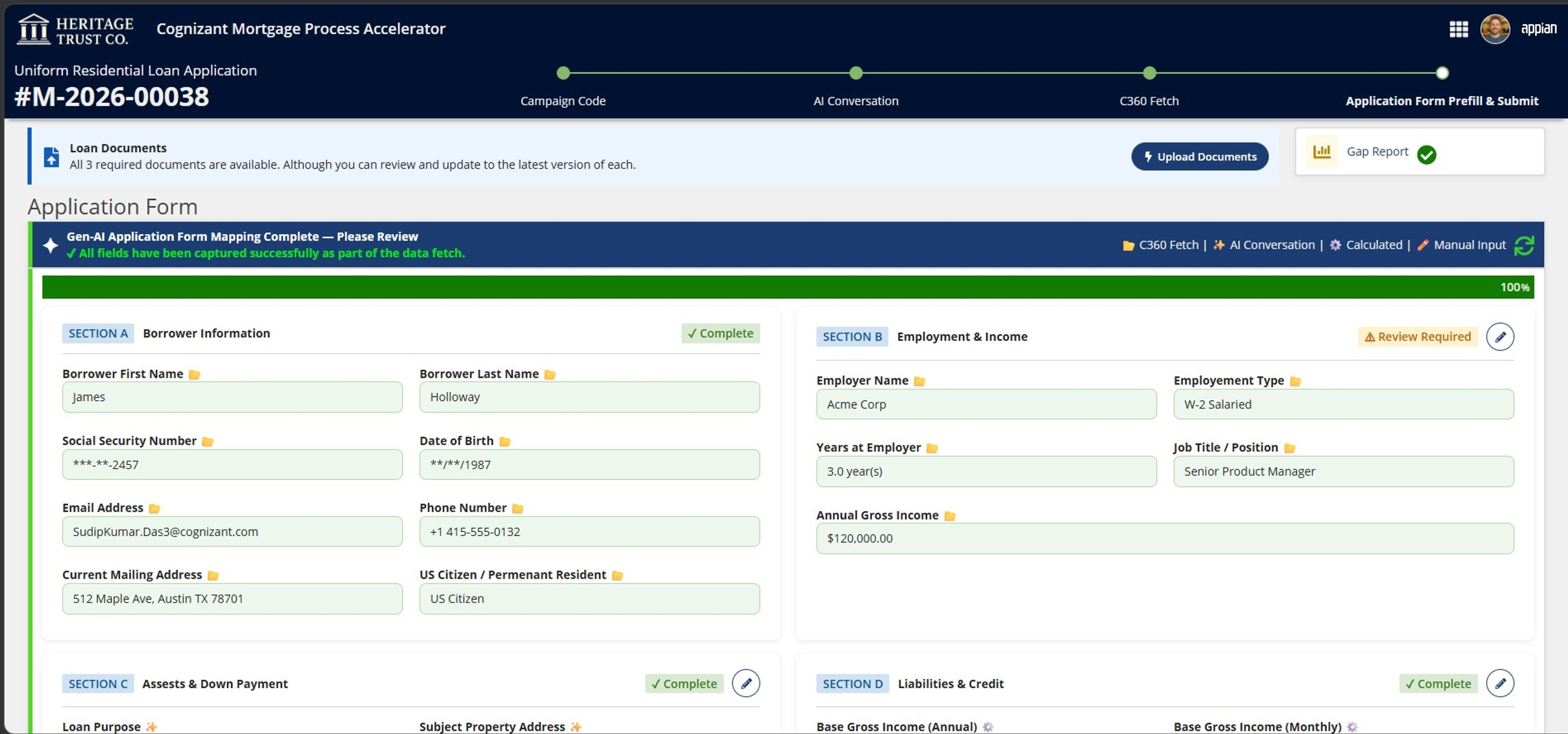This screenshot has height=734, width=1568.
Task: Click the Borrower First Name field
Action: coord(232,397)
